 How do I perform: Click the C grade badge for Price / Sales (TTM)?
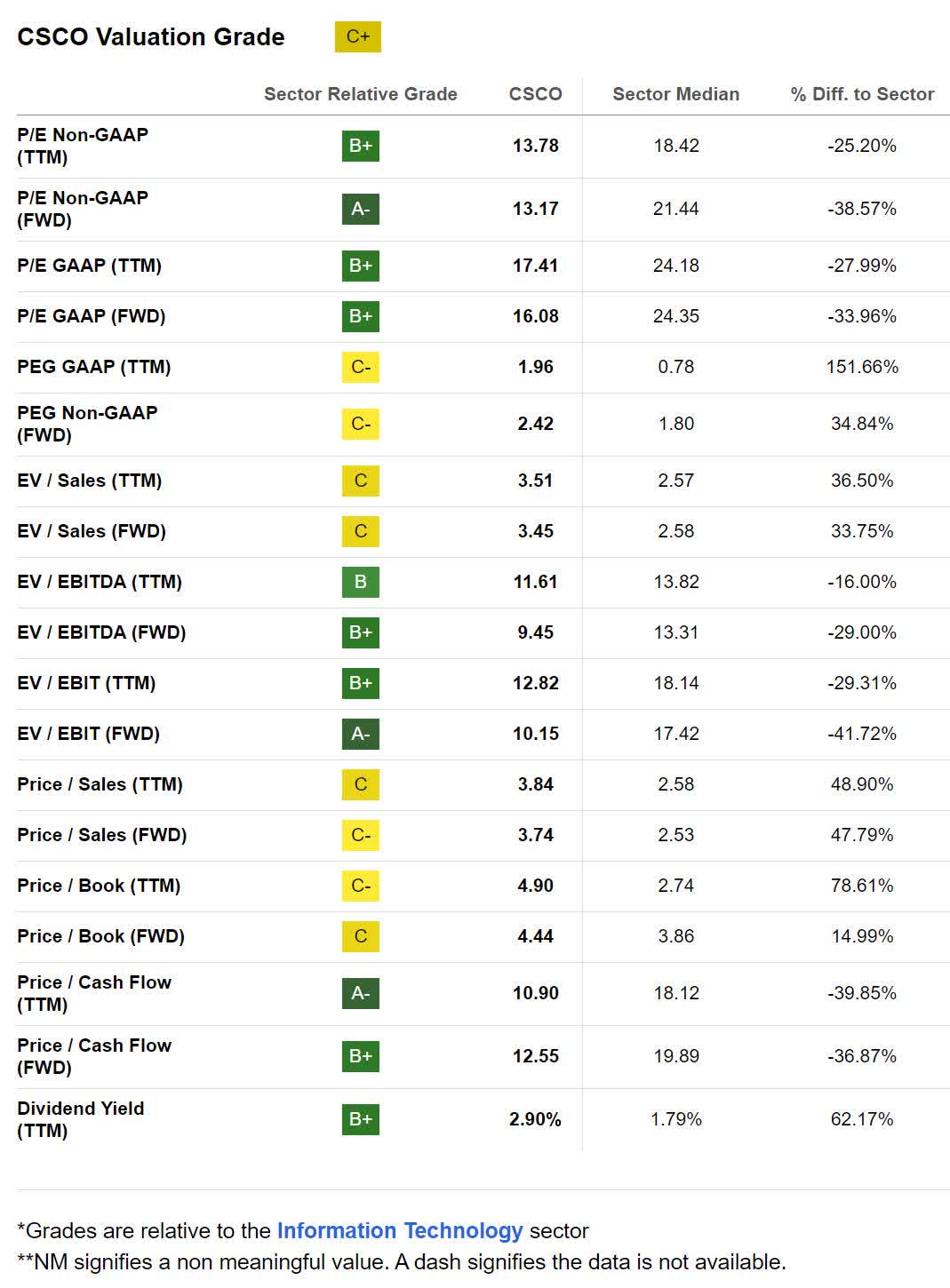point(360,784)
